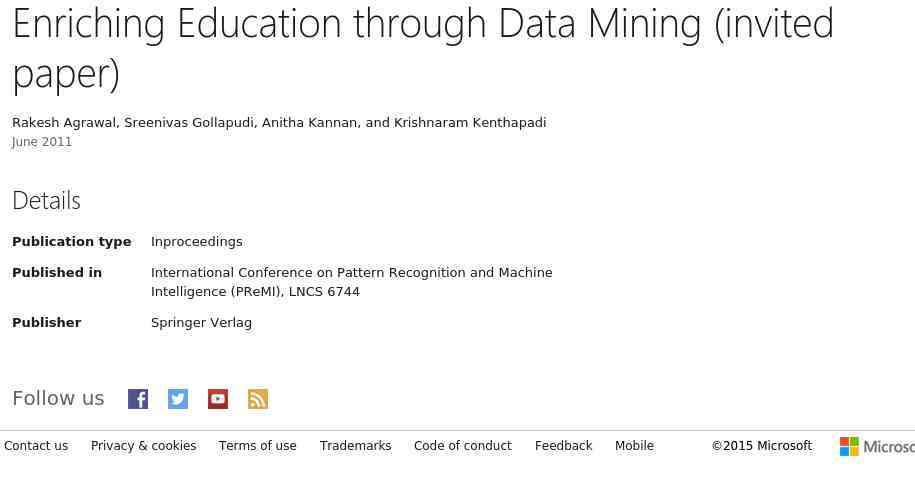
Task: Click the Microsoft logo in footer
Action: pyautogui.click(x=876, y=446)
